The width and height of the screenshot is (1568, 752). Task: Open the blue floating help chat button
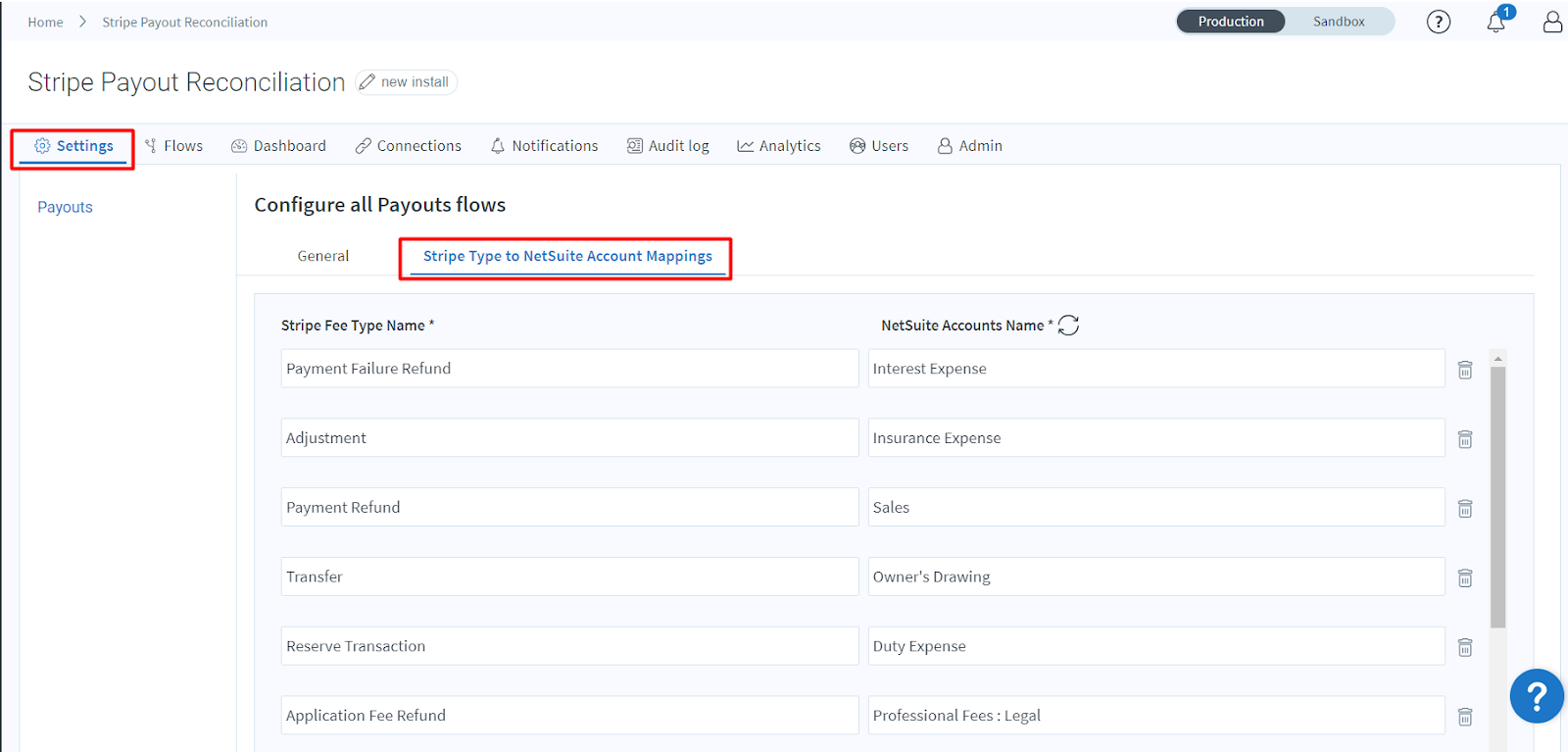coord(1537,696)
